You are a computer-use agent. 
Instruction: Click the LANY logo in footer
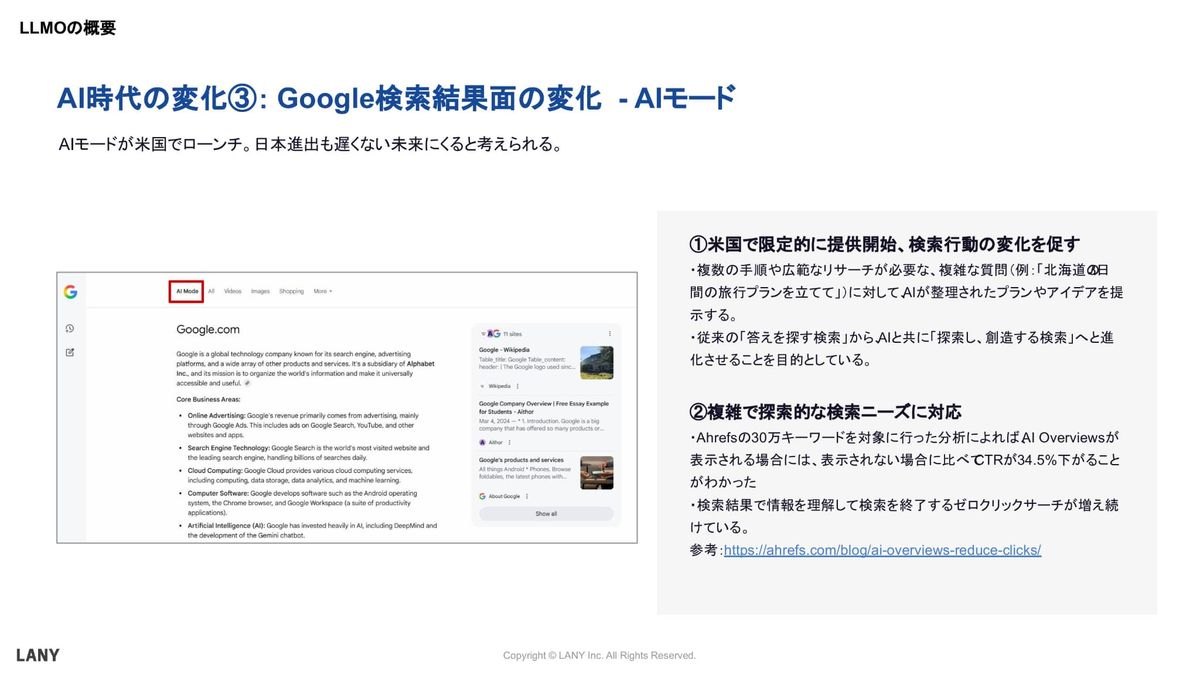point(38,655)
